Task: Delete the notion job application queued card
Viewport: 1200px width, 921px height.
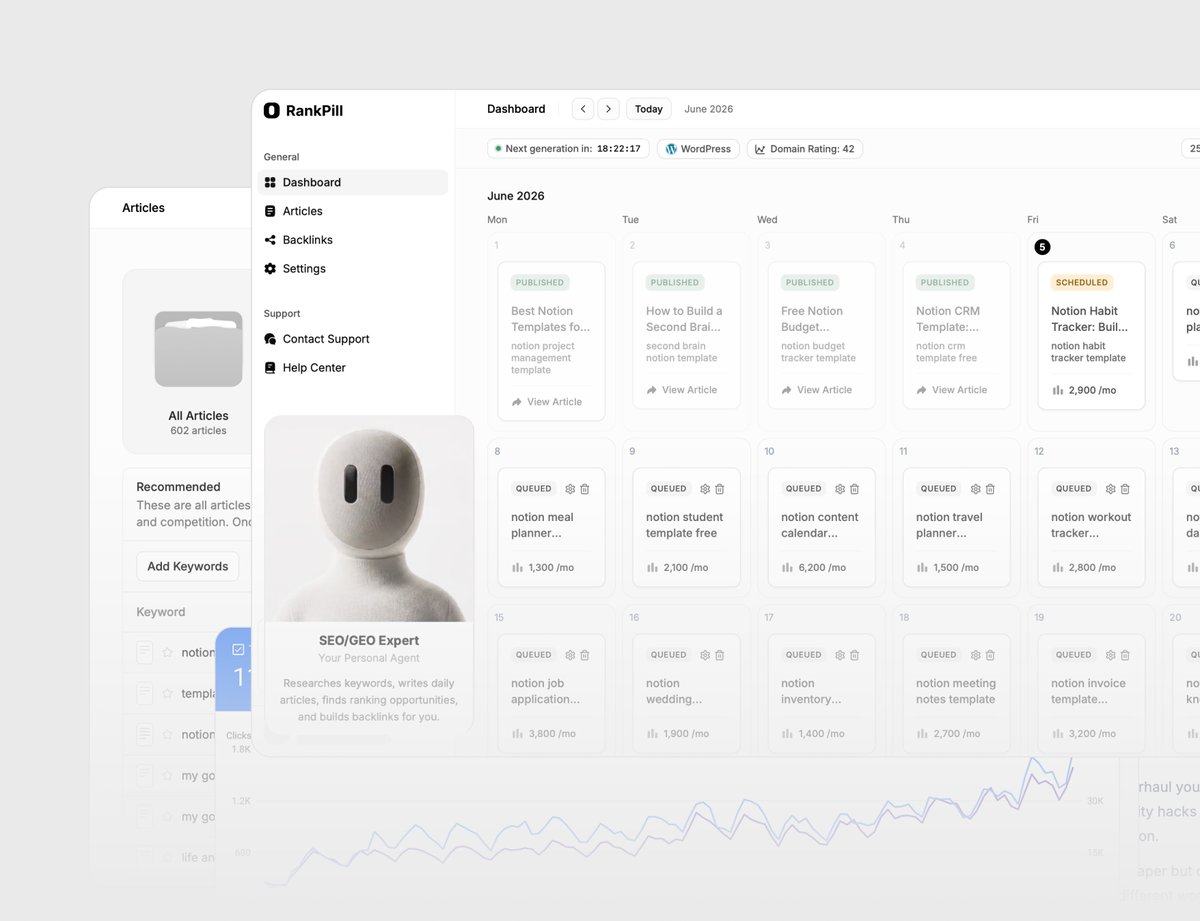Action: (x=585, y=655)
